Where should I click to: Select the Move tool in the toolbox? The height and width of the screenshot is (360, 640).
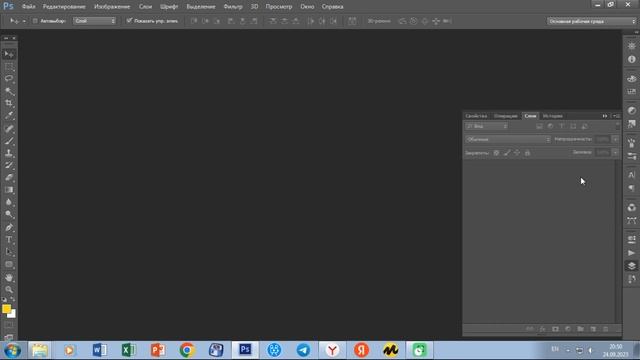pyautogui.click(x=9, y=54)
